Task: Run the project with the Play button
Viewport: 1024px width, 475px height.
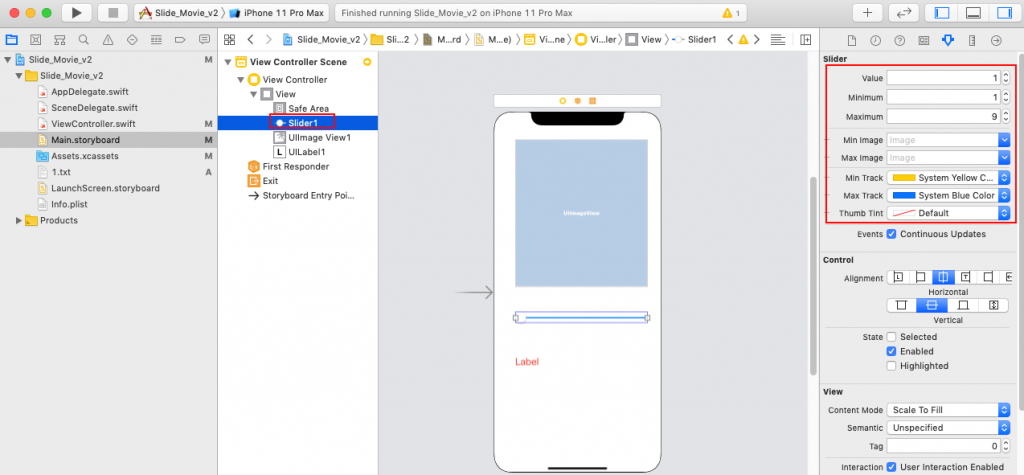Action: (77, 12)
